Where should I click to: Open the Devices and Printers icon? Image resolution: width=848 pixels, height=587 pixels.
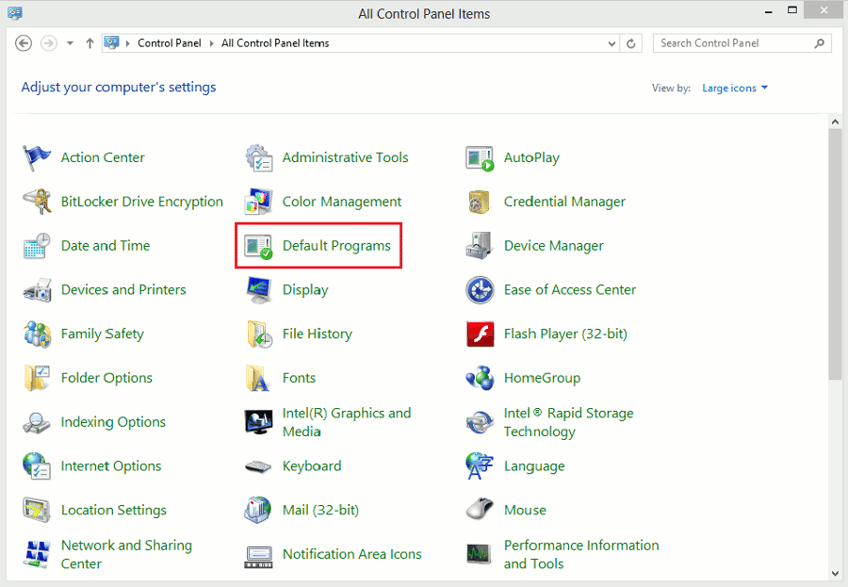(37, 290)
